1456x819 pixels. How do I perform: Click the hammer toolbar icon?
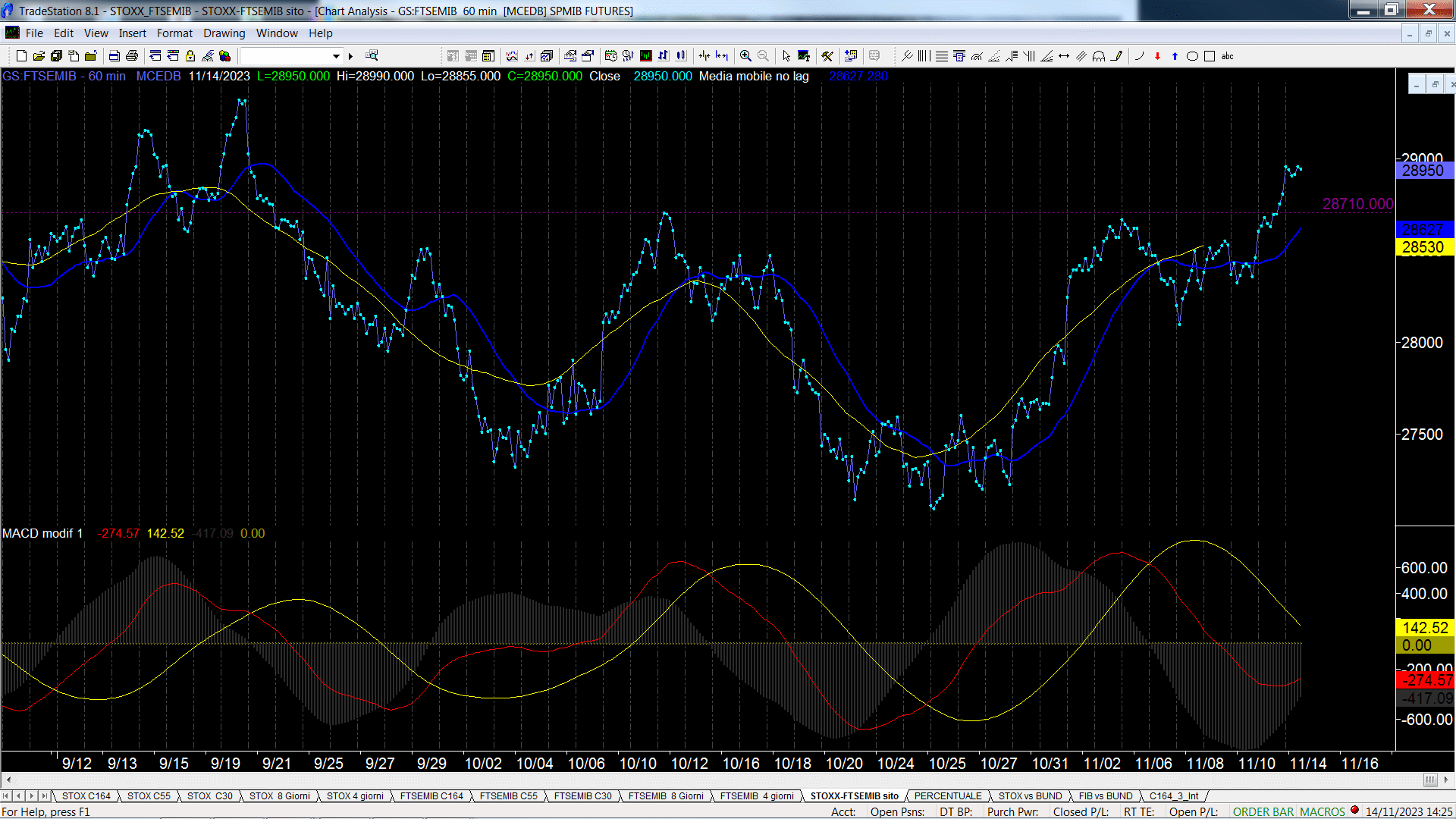[x=827, y=55]
